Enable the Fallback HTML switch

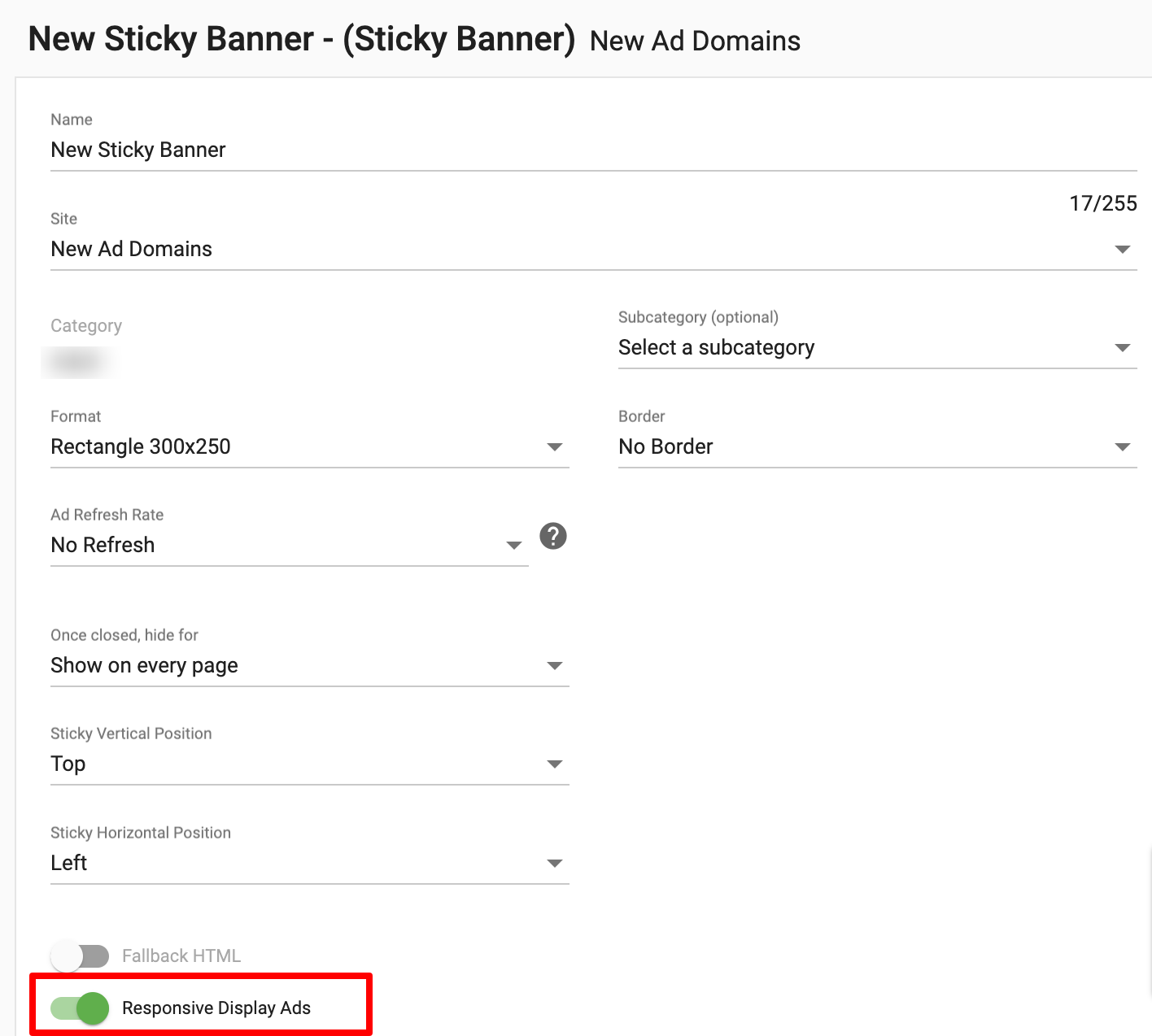coord(81,956)
